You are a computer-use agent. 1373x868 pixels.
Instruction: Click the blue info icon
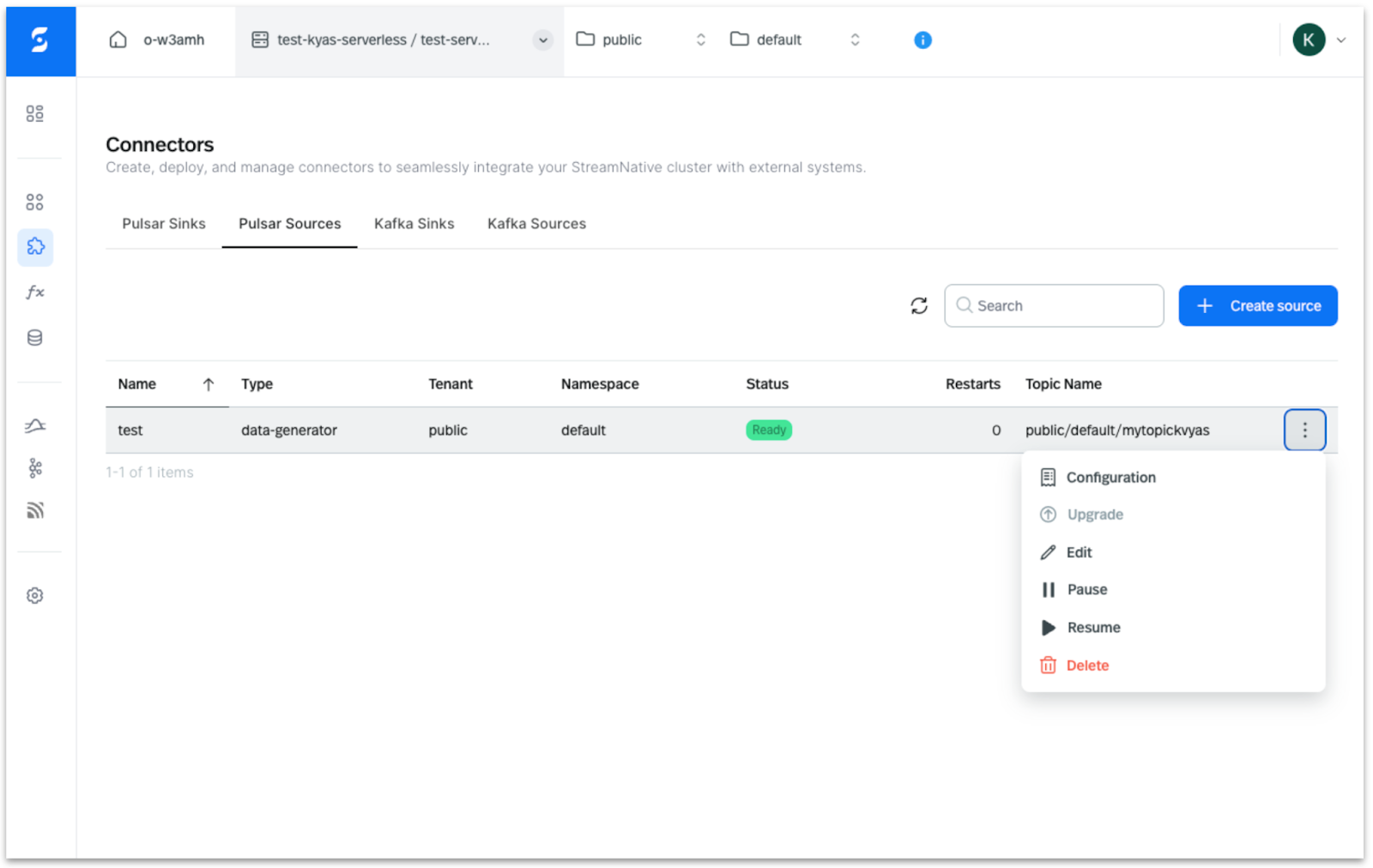(x=922, y=40)
